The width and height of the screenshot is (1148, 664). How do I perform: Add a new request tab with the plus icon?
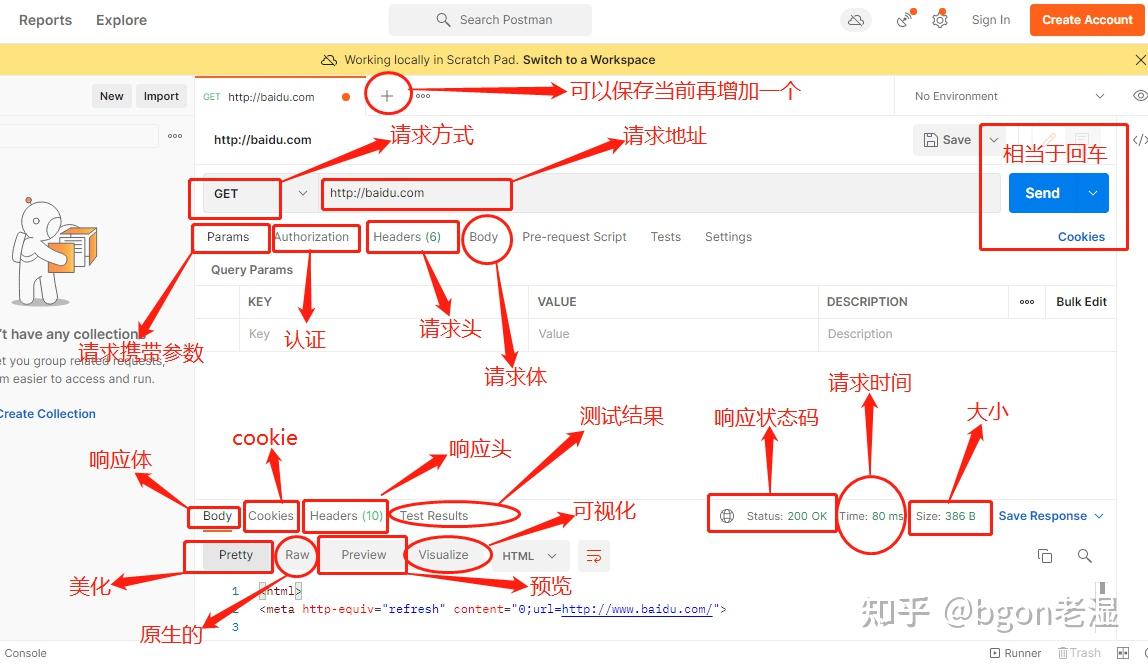click(387, 95)
